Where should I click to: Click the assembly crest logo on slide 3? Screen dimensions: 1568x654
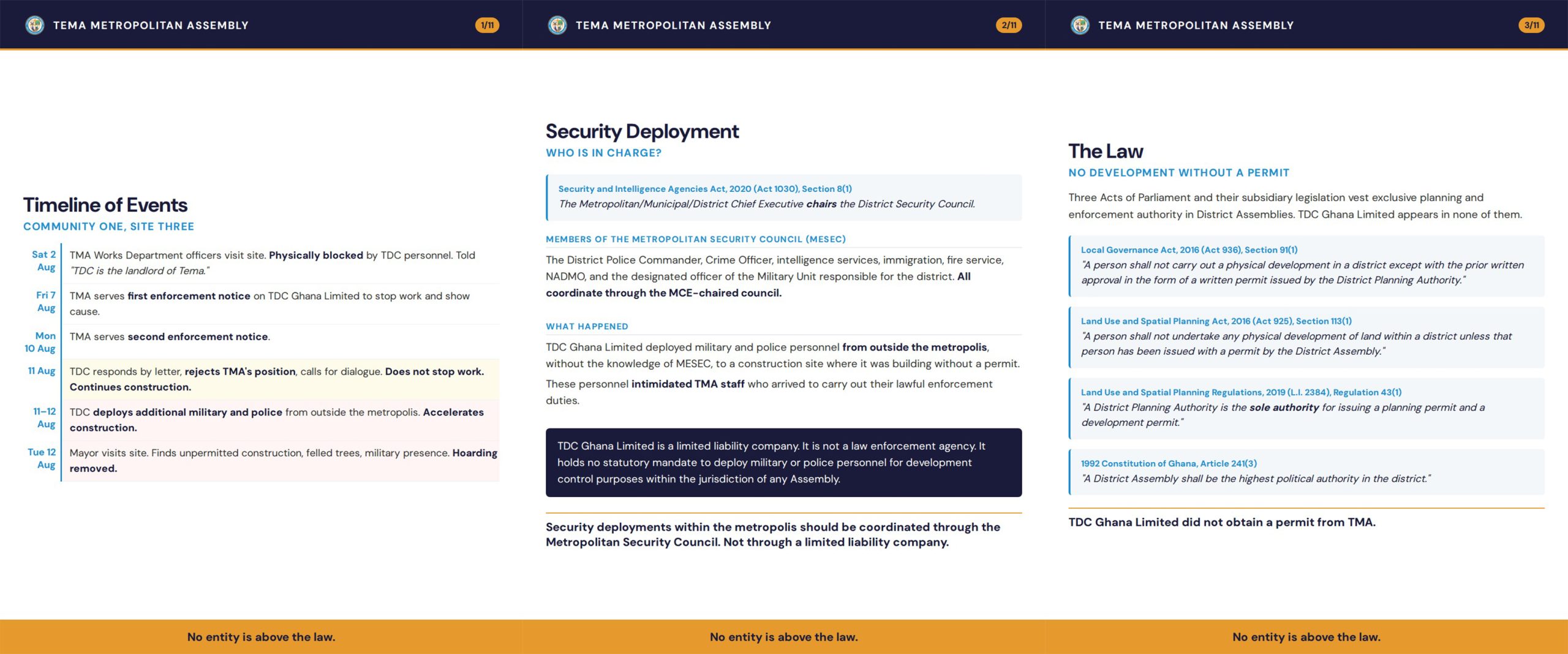[1080, 25]
